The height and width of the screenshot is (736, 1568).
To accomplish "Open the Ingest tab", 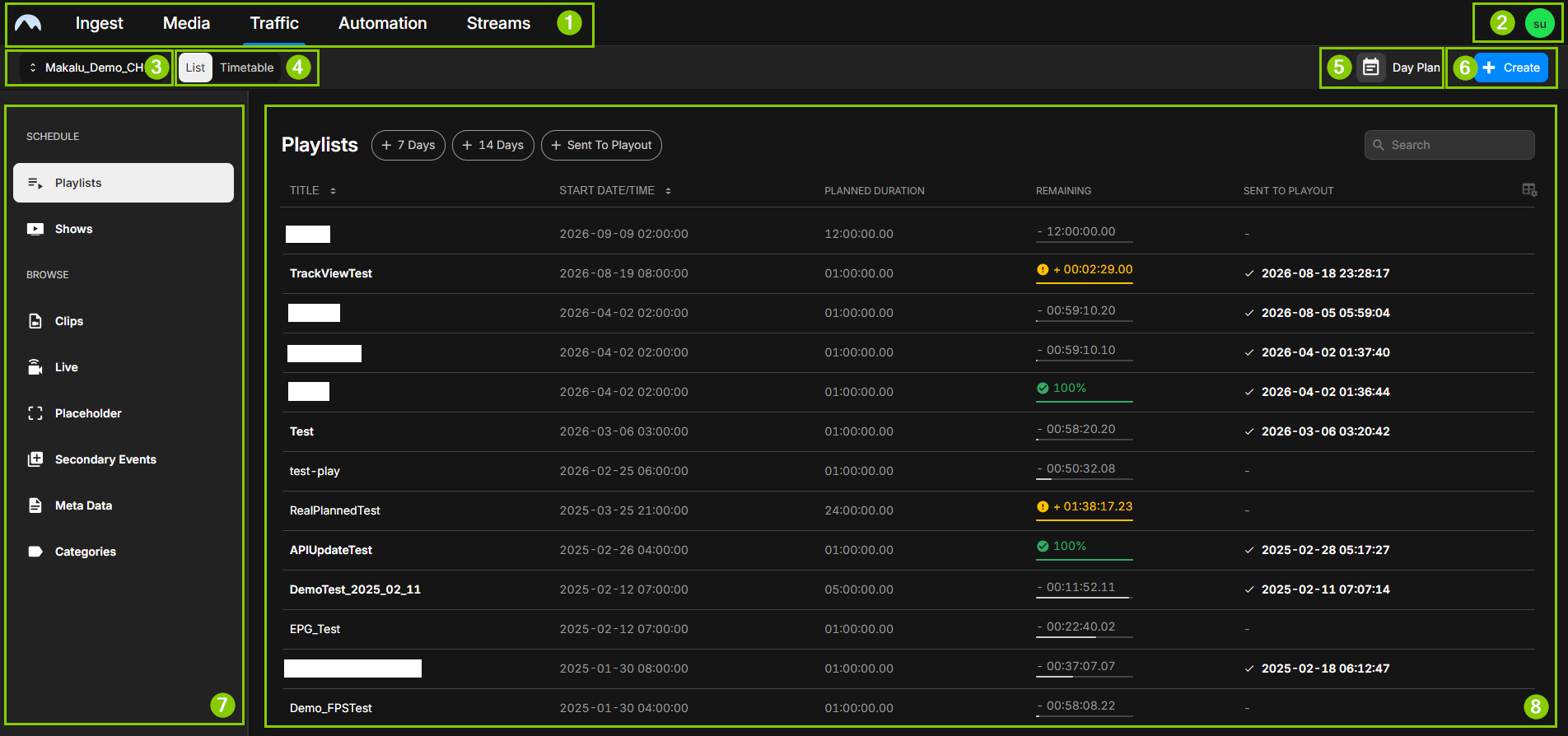I will point(99,23).
